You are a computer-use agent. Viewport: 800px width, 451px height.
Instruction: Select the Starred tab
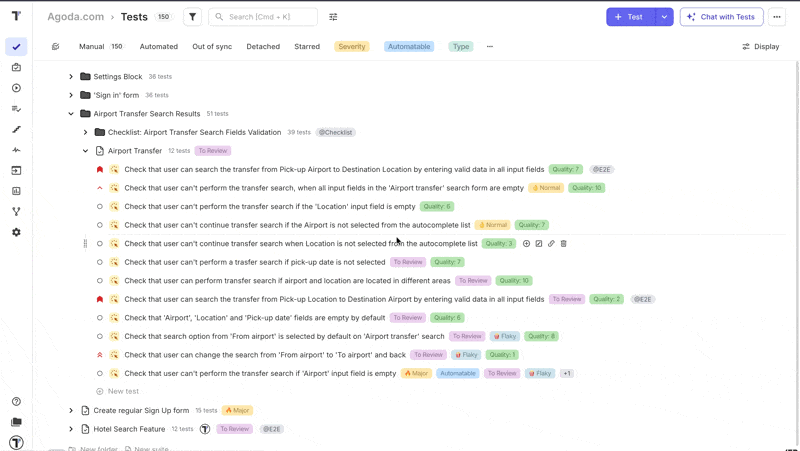click(307, 46)
